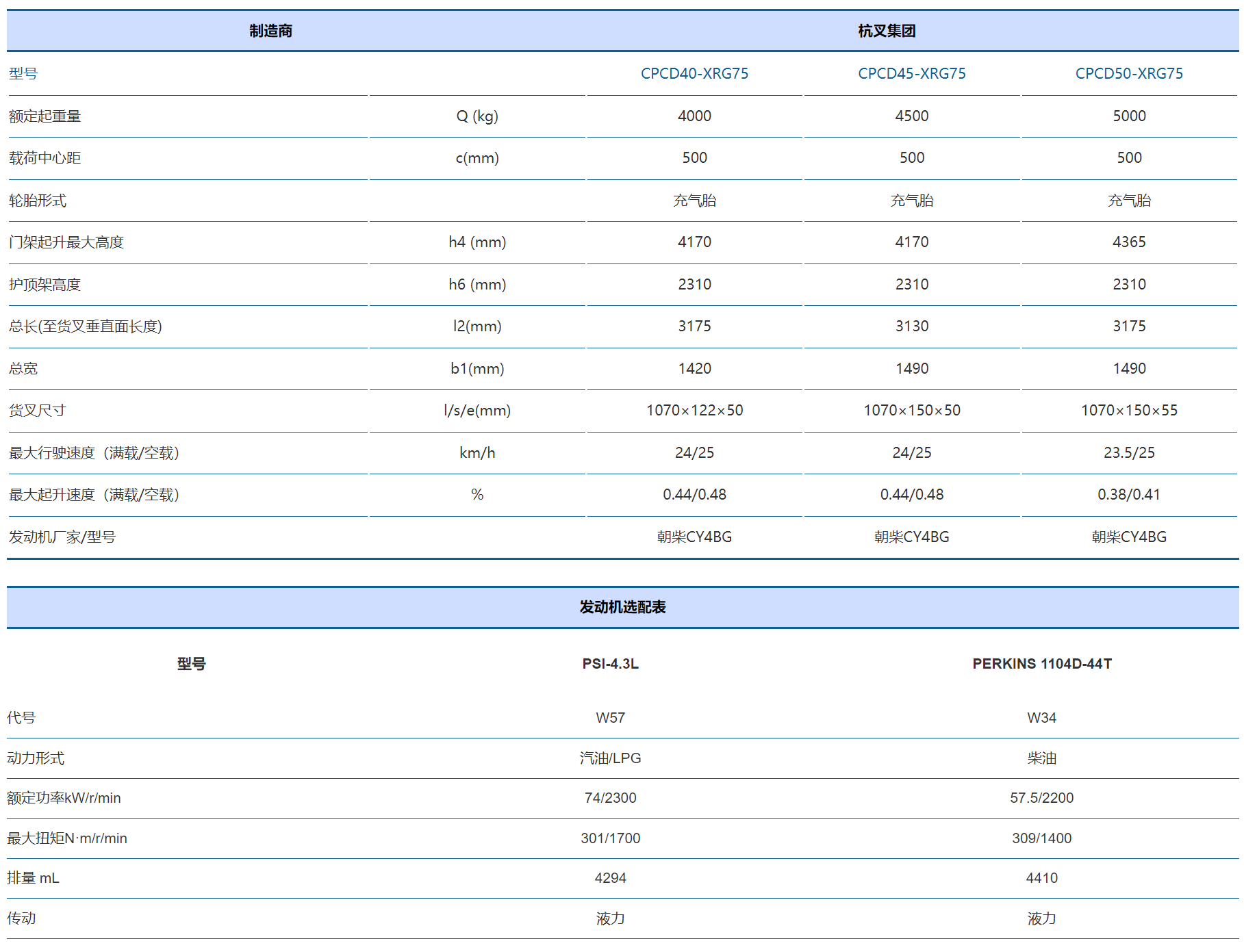Click the % unit cell
The image size is (1244, 952).
tap(477, 495)
